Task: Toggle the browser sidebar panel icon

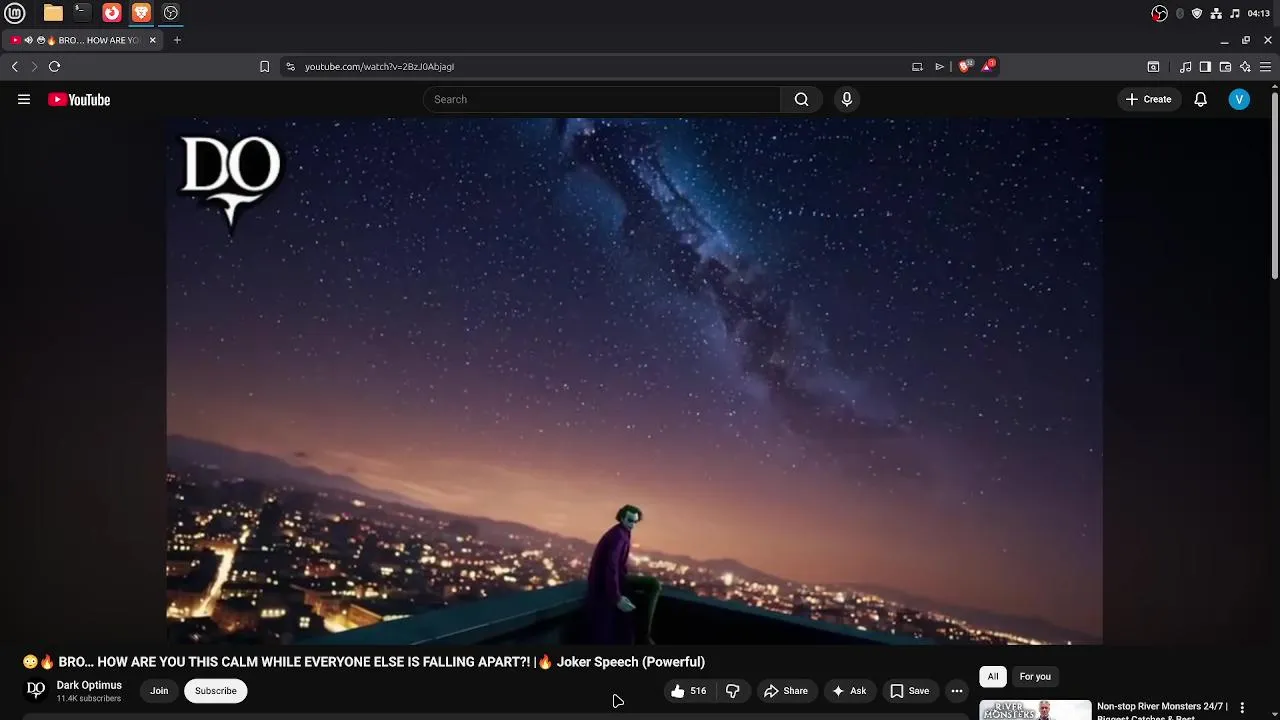Action: click(x=1205, y=67)
